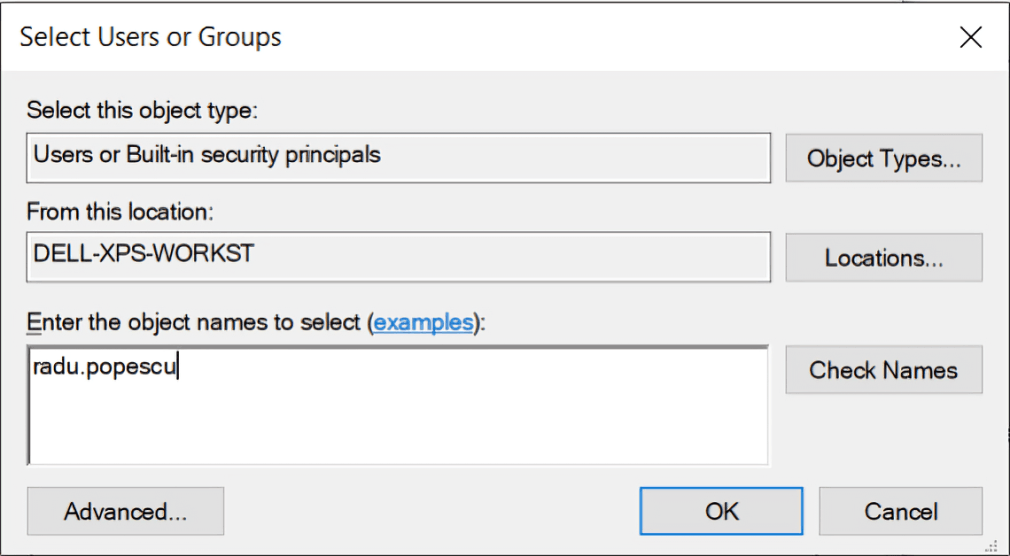1010x556 pixels.
Task: Validate radu.popescu using Check Names
Action: (884, 370)
